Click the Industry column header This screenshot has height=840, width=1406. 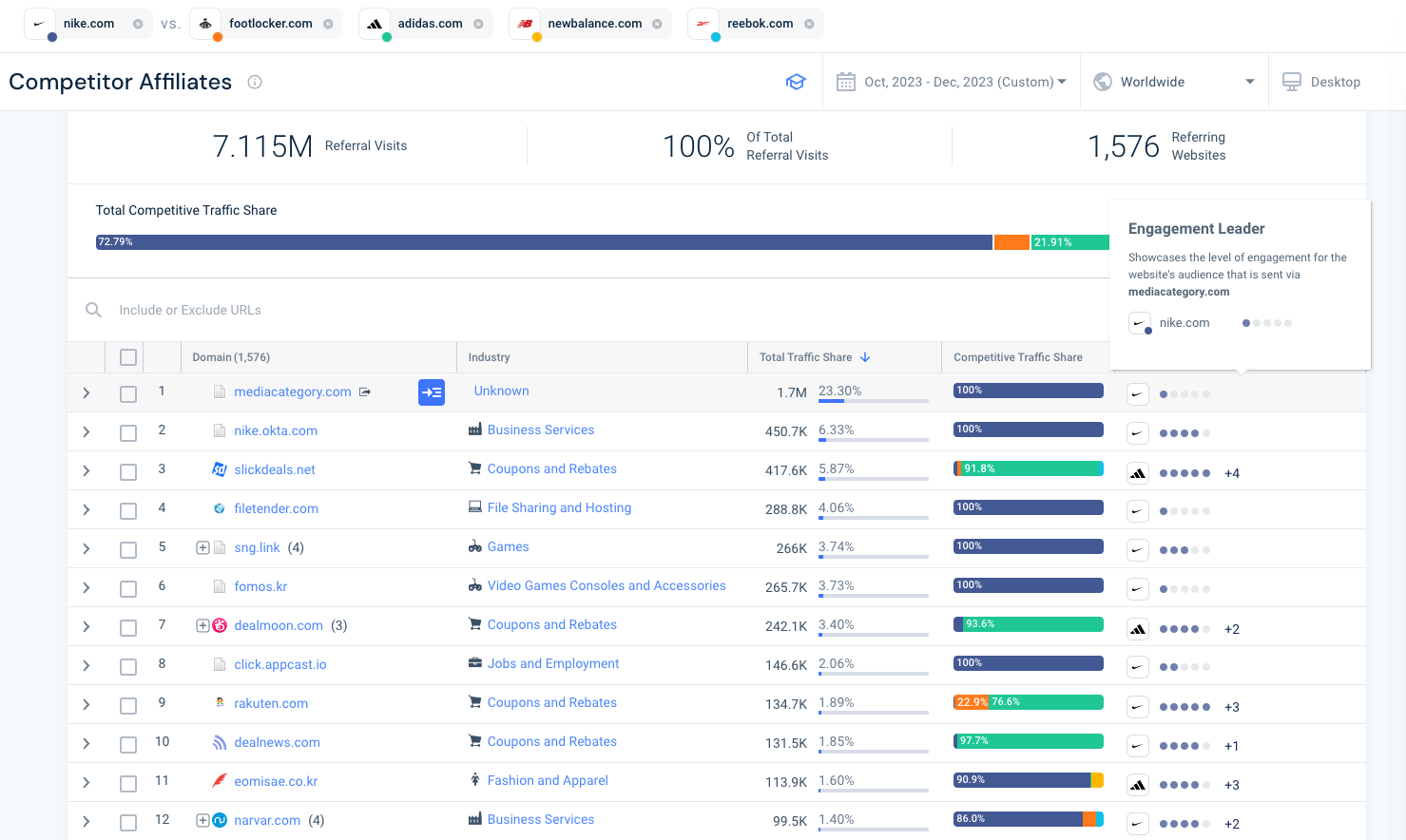pyautogui.click(x=490, y=357)
